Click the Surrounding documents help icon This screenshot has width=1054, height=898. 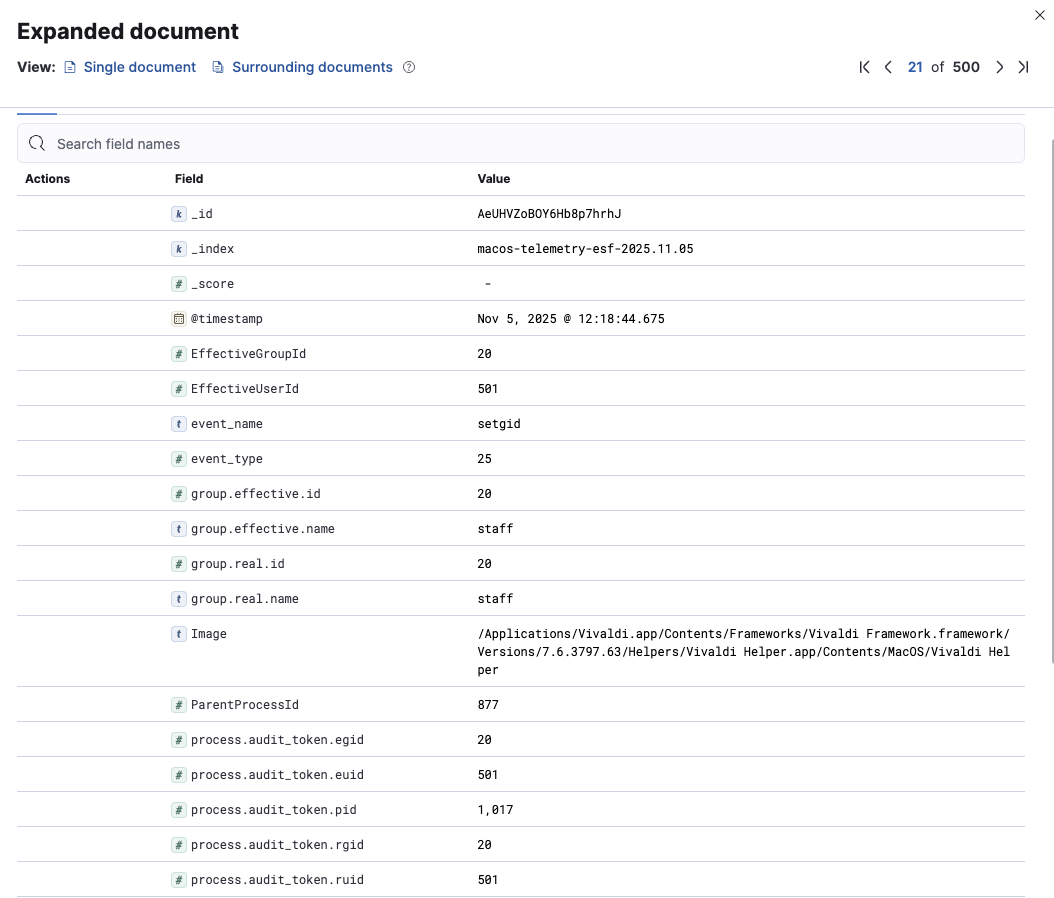[409, 67]
